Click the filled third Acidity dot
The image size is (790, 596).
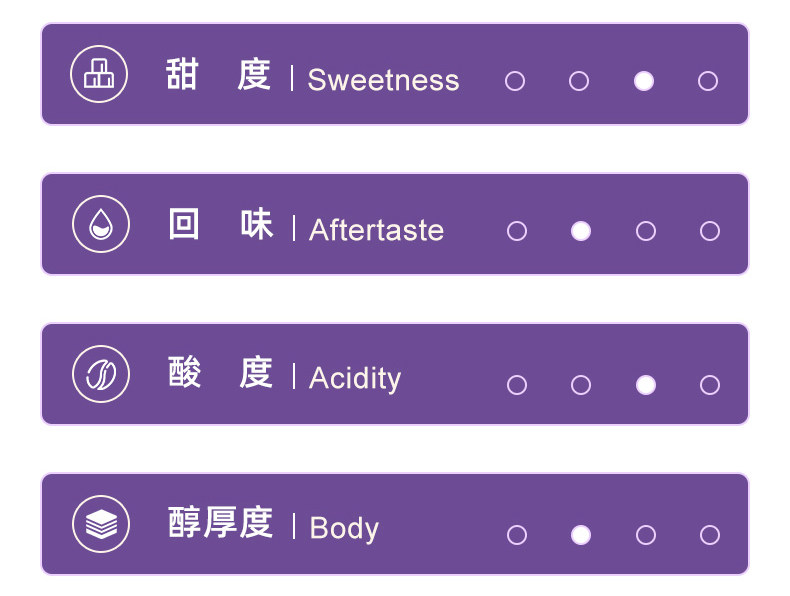tap(646, 385)
